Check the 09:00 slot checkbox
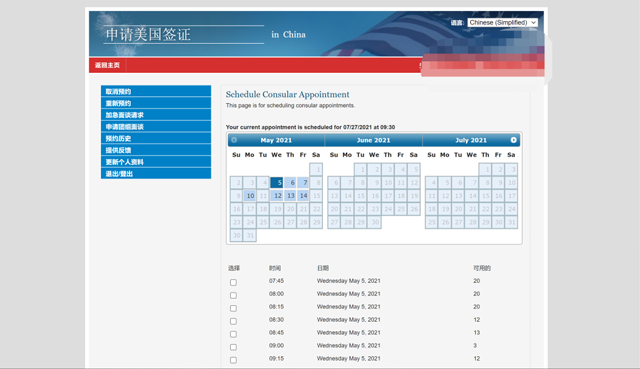This screenshot has width=640, height=369. point(233,347)
